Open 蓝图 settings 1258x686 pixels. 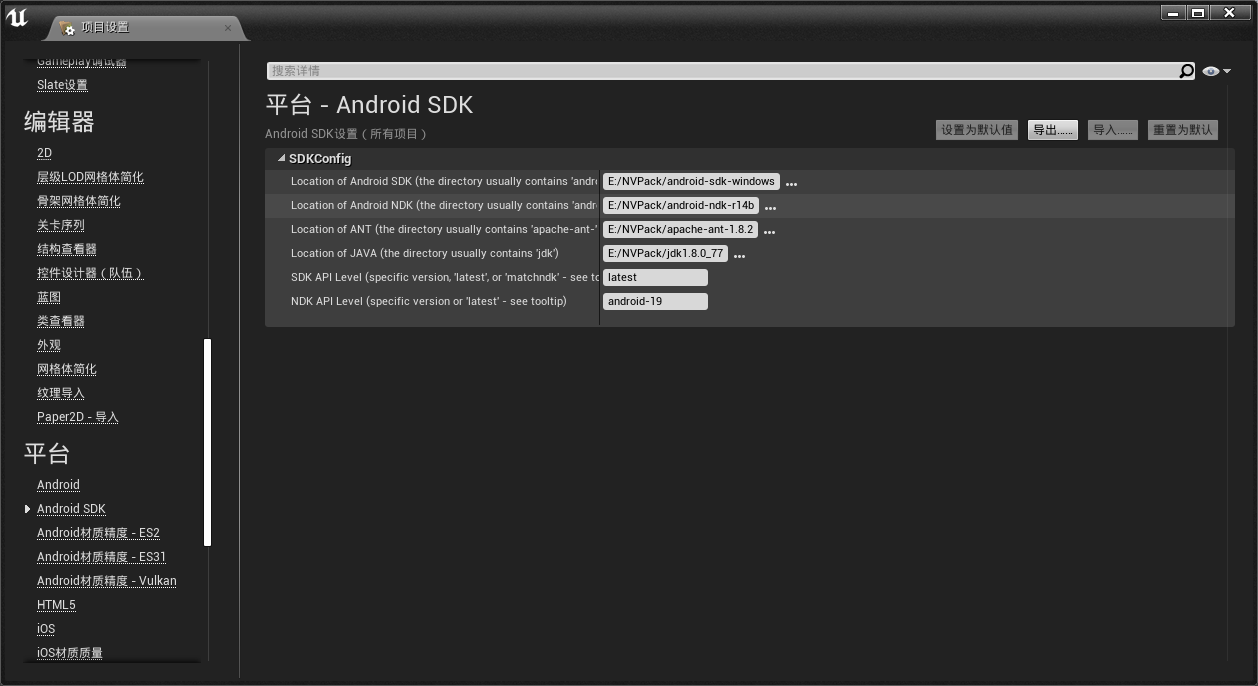[49, 297]
